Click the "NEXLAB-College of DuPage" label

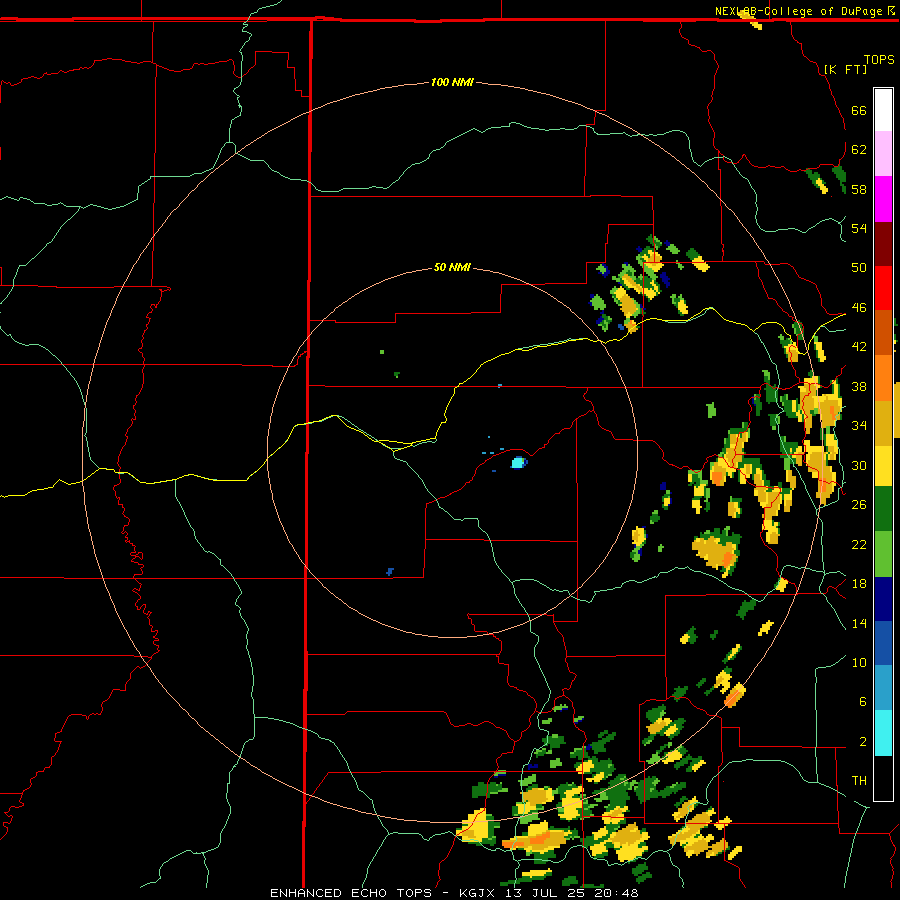coord(799,11)
